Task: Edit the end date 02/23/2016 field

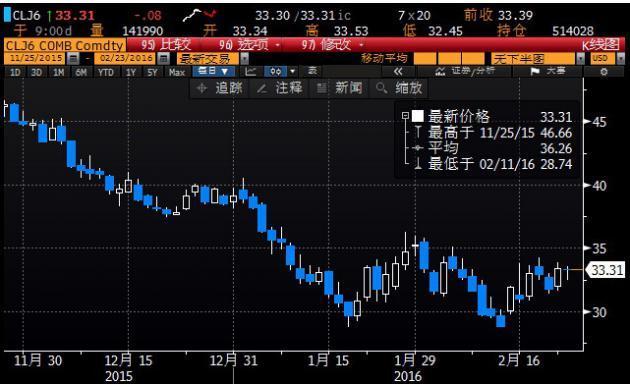Action: click(126, 59)
